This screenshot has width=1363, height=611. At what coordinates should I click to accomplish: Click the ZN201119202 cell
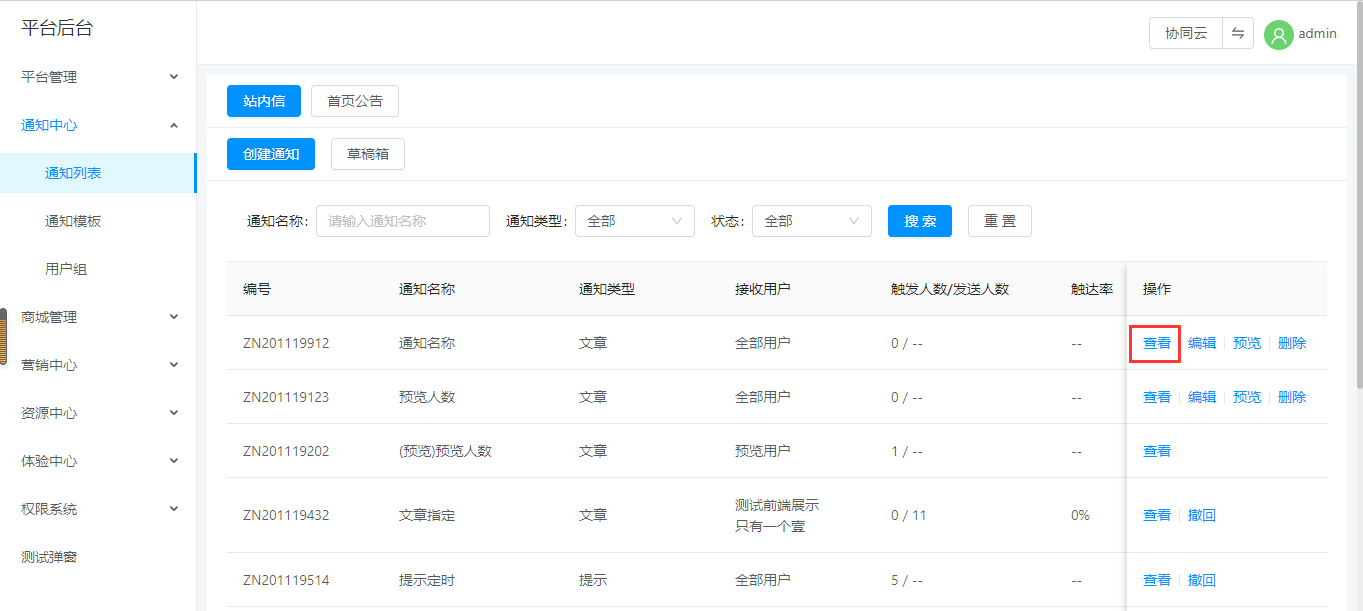pos(286,451)
